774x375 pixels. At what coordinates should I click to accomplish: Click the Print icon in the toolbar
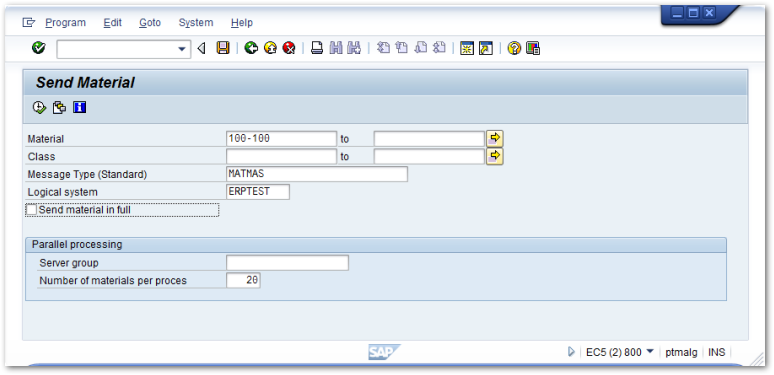pos(317,48)
